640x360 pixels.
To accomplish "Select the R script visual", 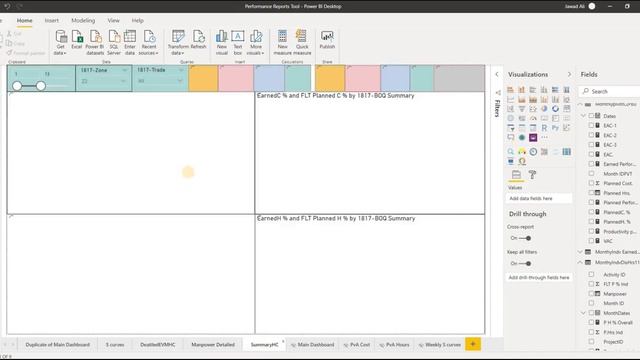I will (544, 128).
